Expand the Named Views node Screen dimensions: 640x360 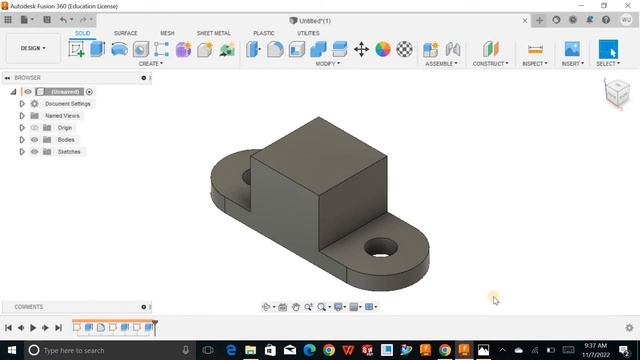pyautogui.click(x=22, y=116)
